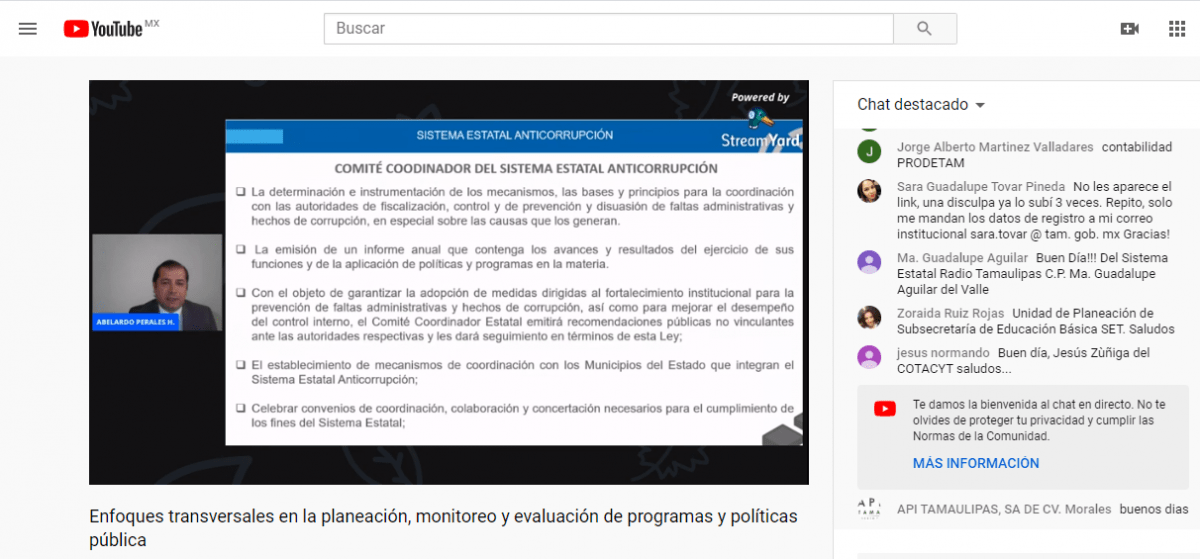
Task: Open the hamburger guide menu
Action: [28, 29]
